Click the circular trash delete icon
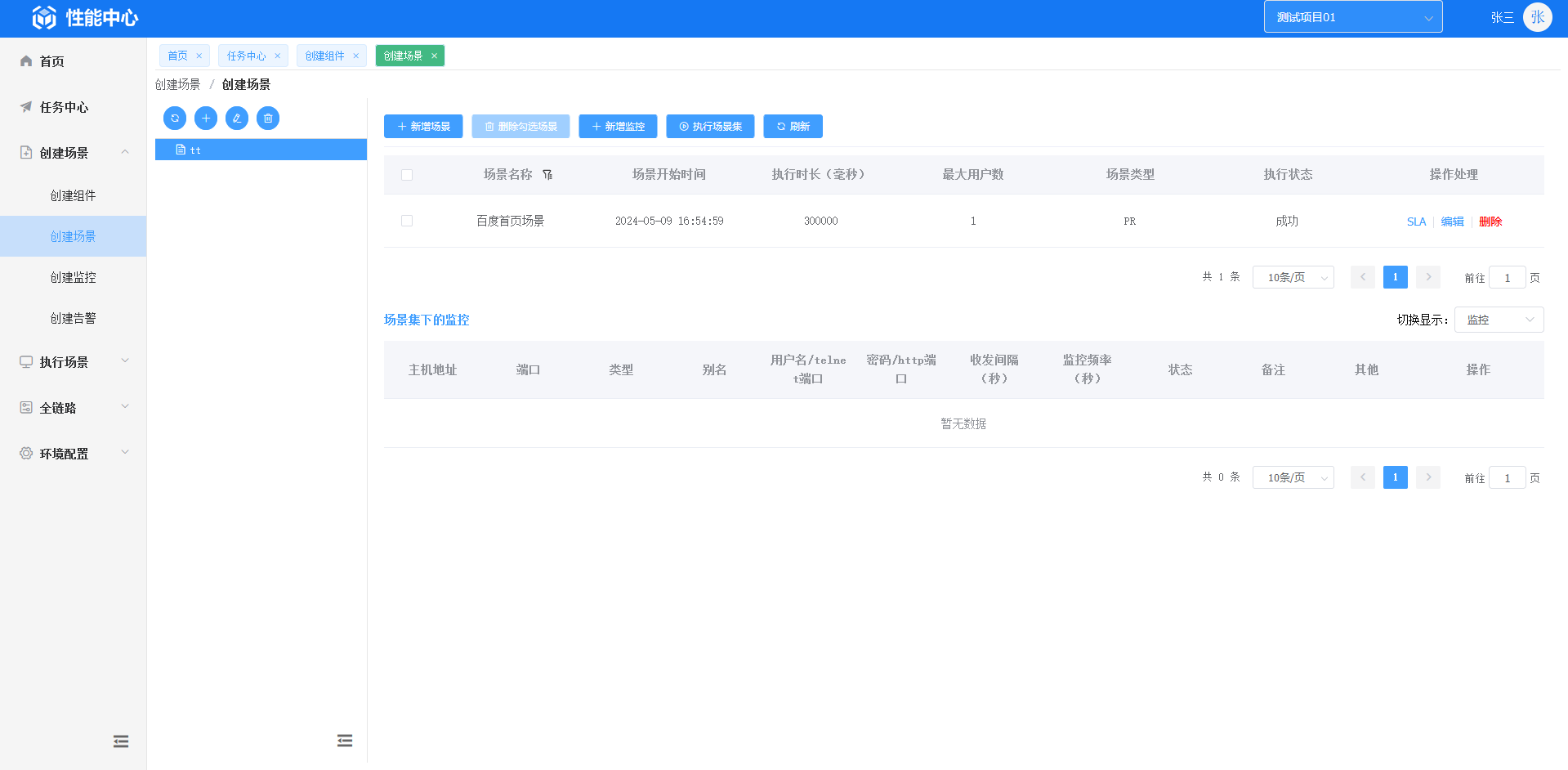 click(268, 119)
